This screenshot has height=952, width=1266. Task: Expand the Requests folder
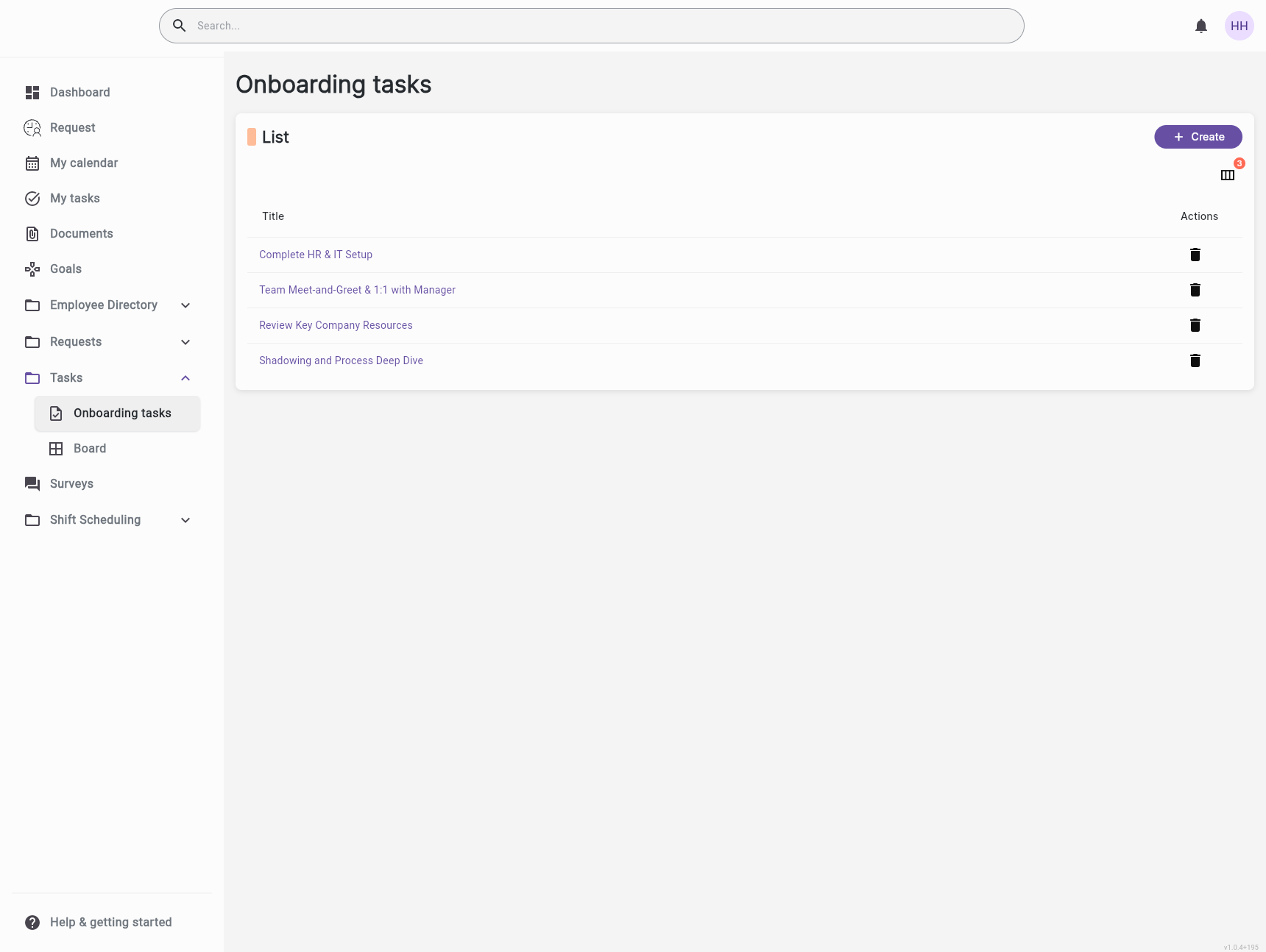(x=185, y=342)
